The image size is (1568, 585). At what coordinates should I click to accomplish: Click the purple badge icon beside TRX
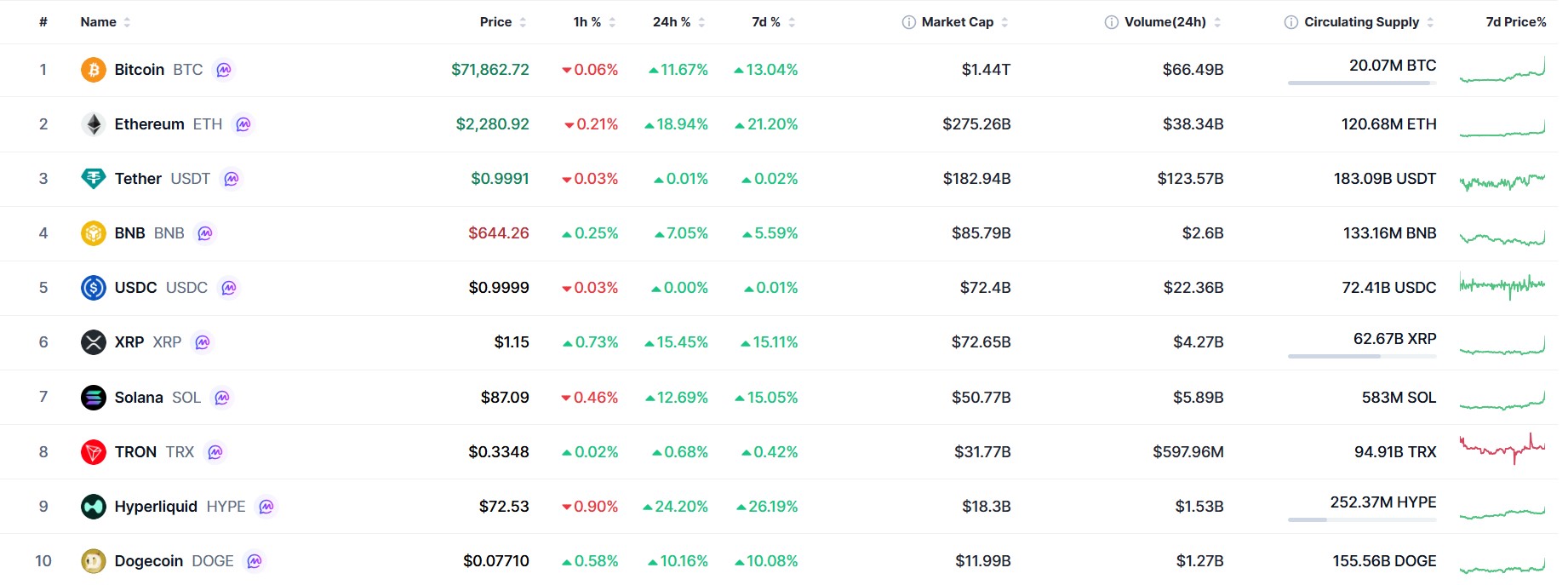tap(215, 452)
